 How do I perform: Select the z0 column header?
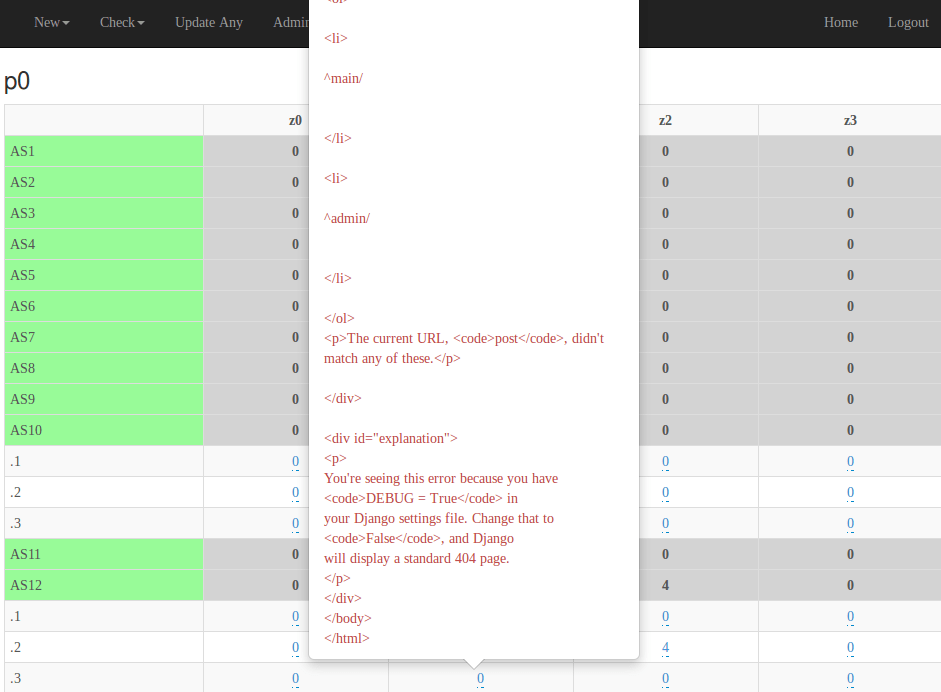pyautogui.click(x=295, y=120)
